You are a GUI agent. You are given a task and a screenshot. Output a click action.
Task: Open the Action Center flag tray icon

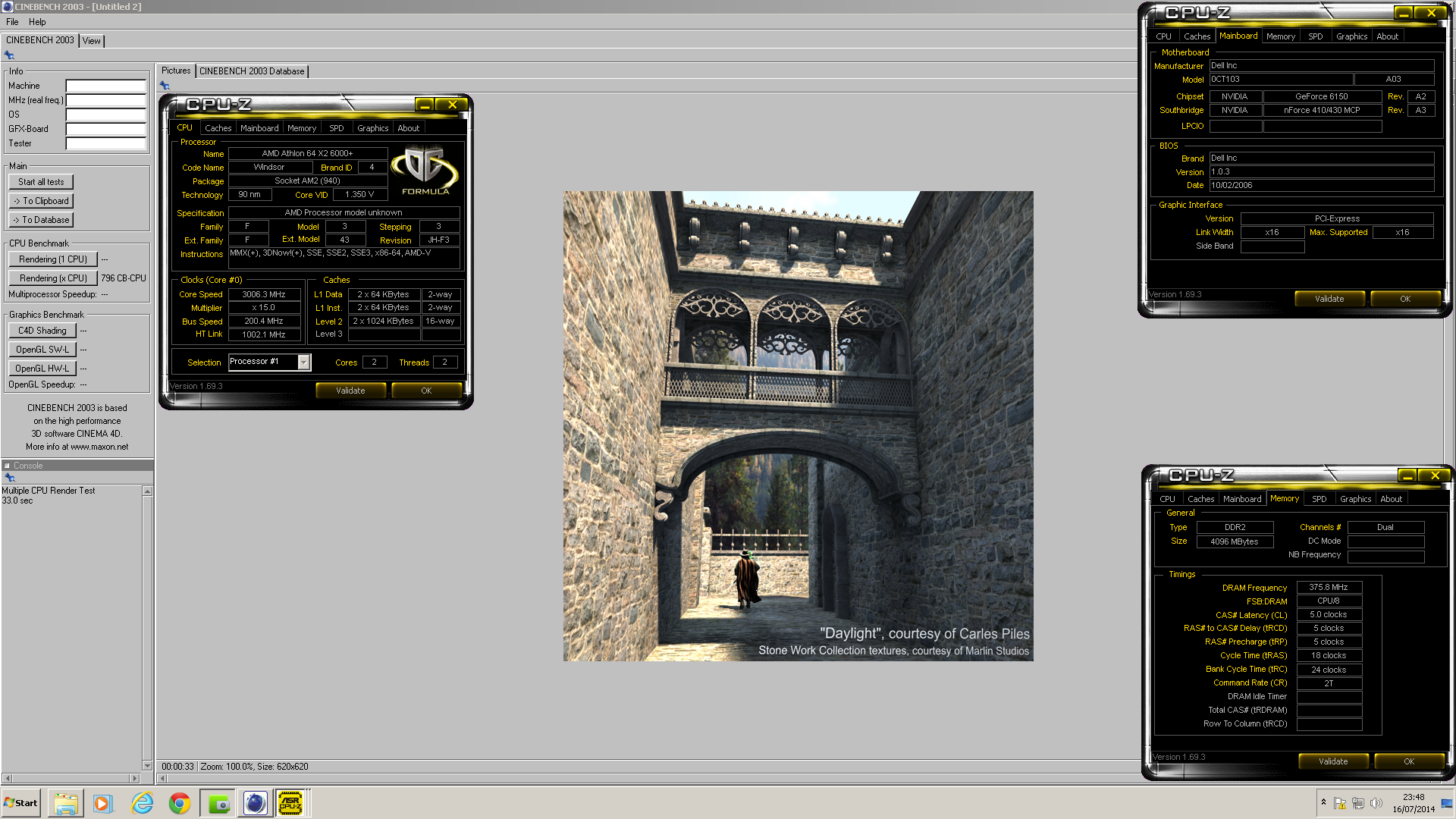(1340, 803)
